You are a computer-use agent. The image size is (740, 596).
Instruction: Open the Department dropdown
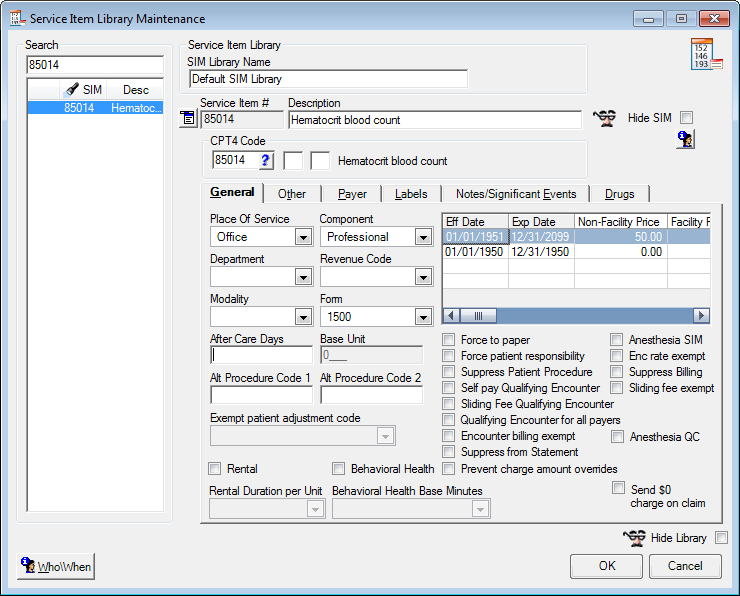coord(303,277)
